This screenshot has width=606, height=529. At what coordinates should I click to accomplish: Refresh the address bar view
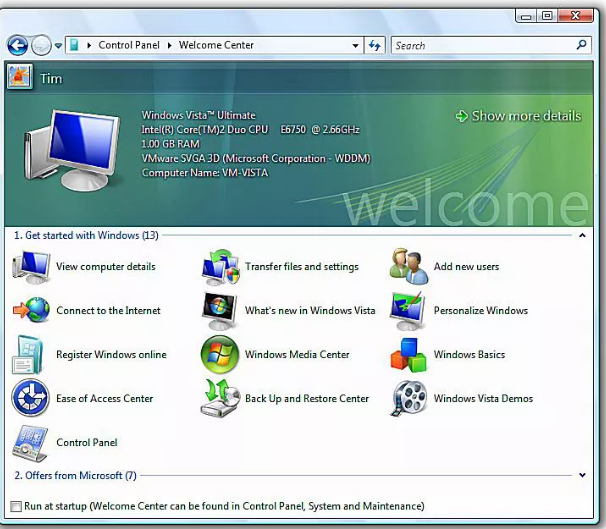click(374, 46)
